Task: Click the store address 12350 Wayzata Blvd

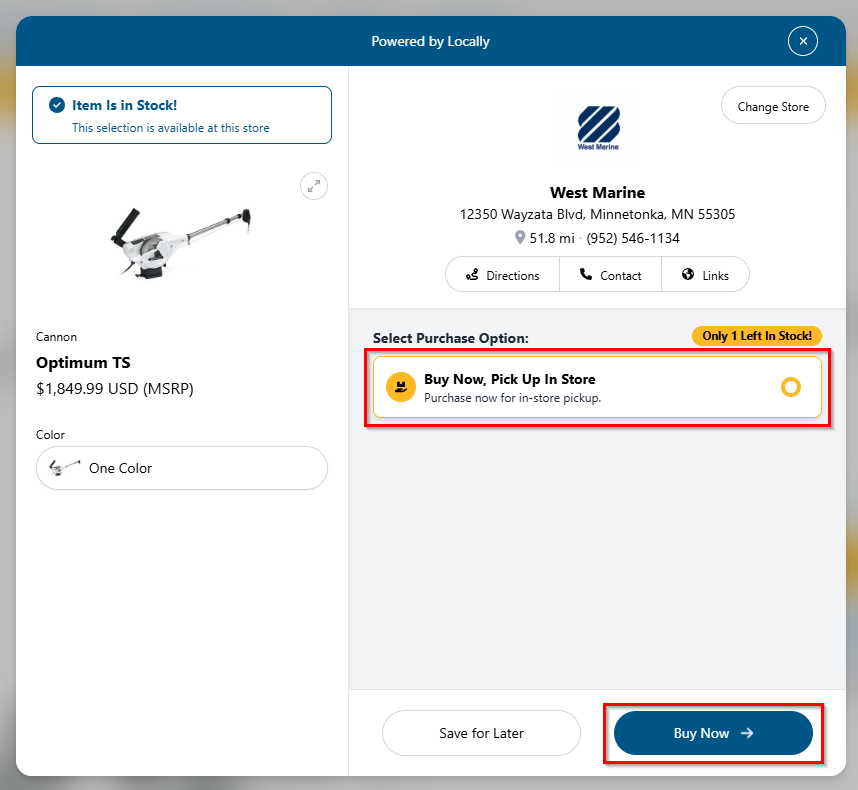Action: (x=598, y=214)
